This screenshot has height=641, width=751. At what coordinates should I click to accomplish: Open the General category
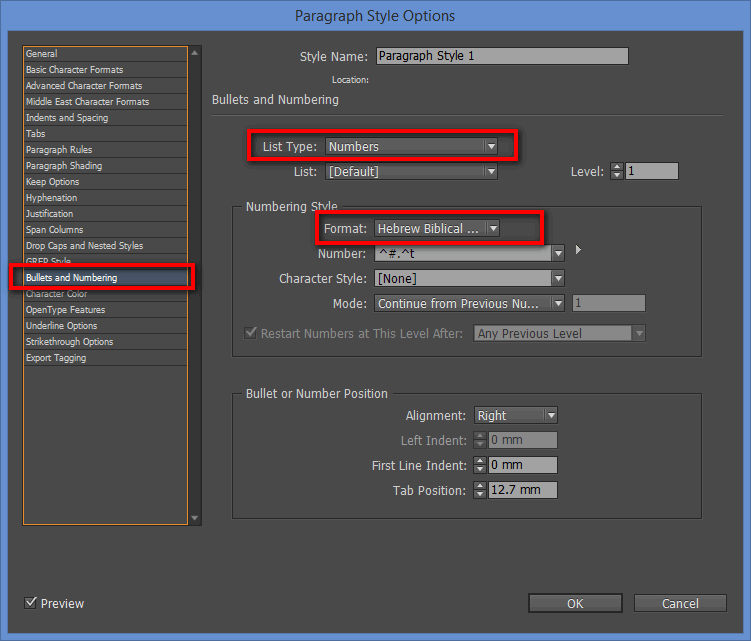click(105, 54)
